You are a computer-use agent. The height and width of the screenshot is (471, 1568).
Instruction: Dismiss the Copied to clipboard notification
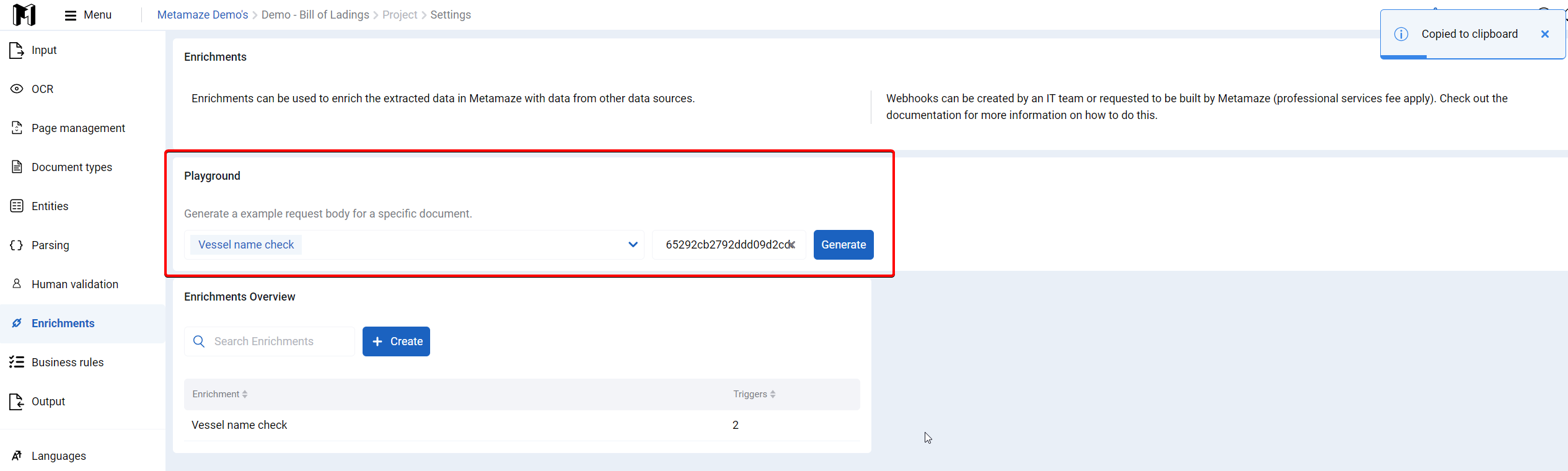pos(1545,34)
